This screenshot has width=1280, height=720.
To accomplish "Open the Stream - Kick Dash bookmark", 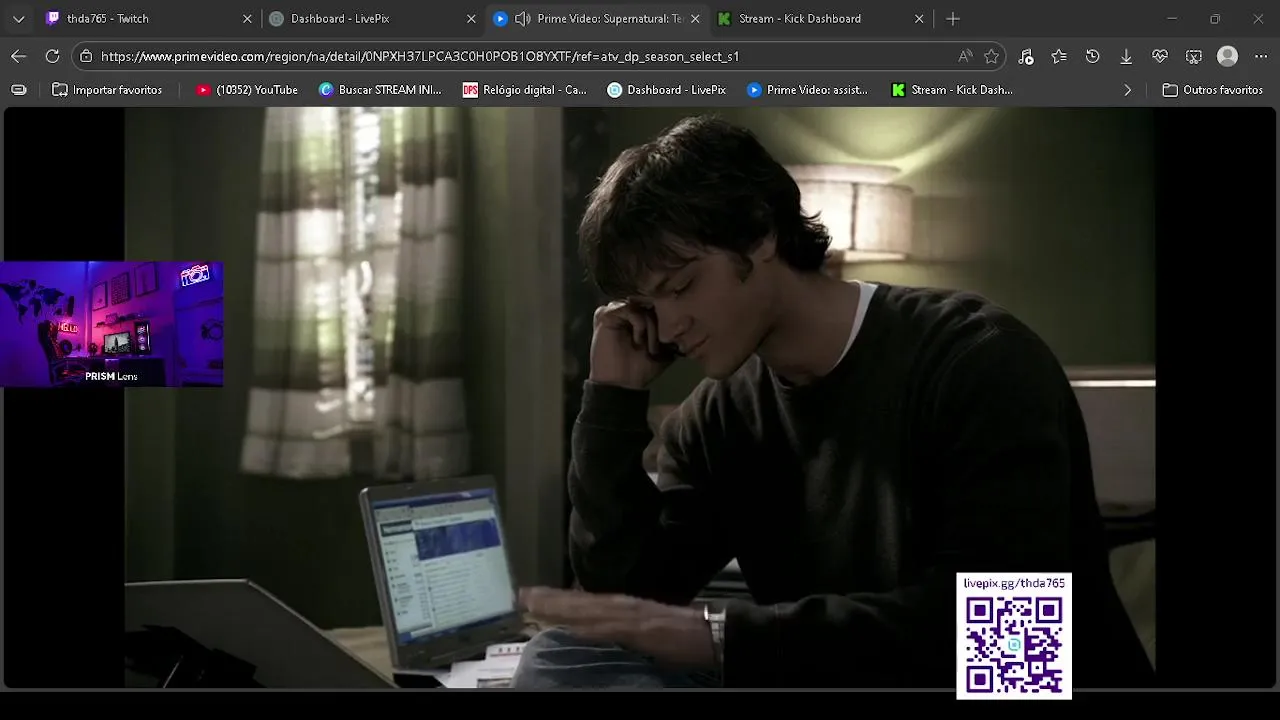I will tap(952, 90).
